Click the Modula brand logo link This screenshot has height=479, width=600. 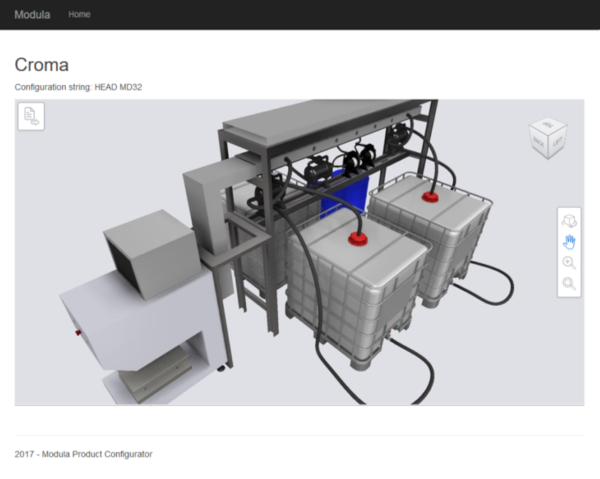(32, 15)
